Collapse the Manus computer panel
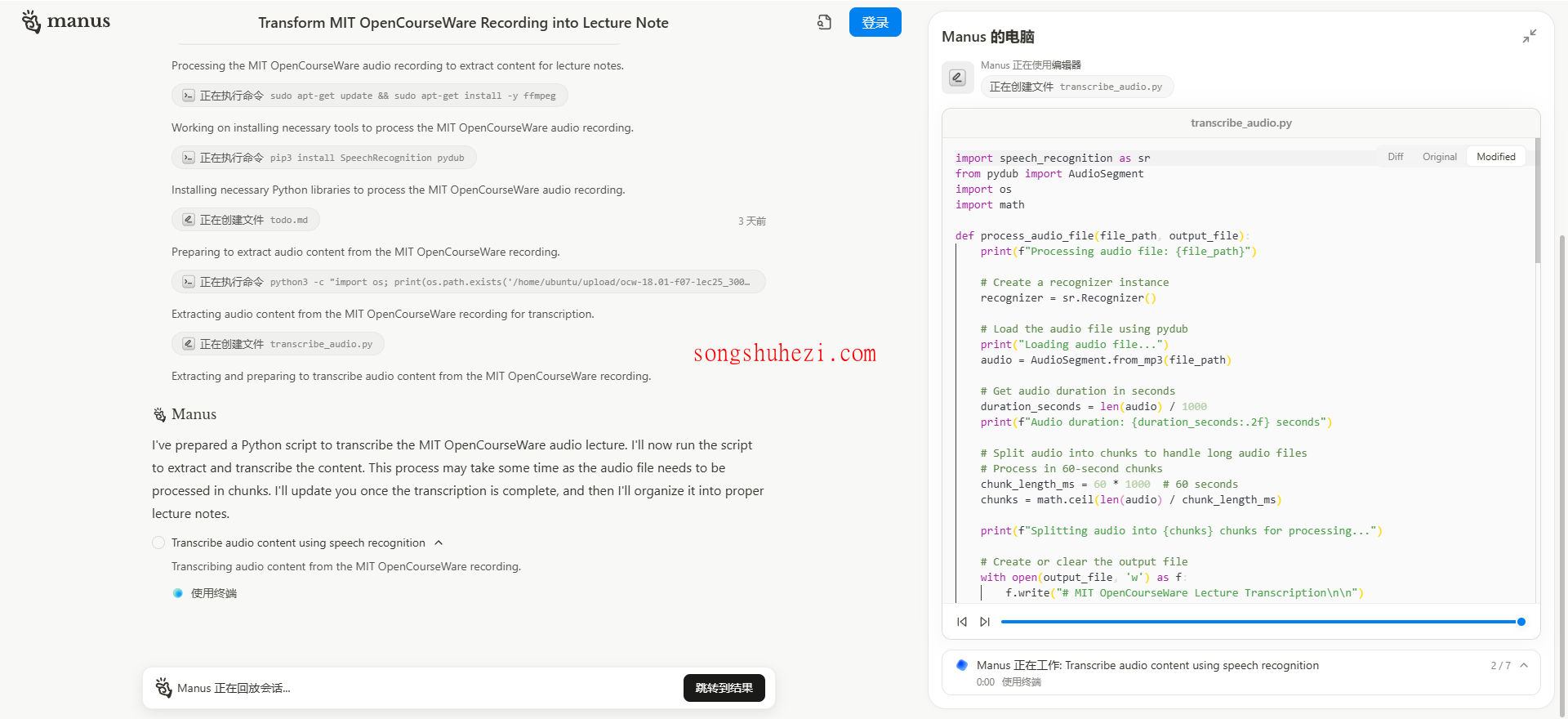The image size is (1568, 719). [x=1529, y=36]
